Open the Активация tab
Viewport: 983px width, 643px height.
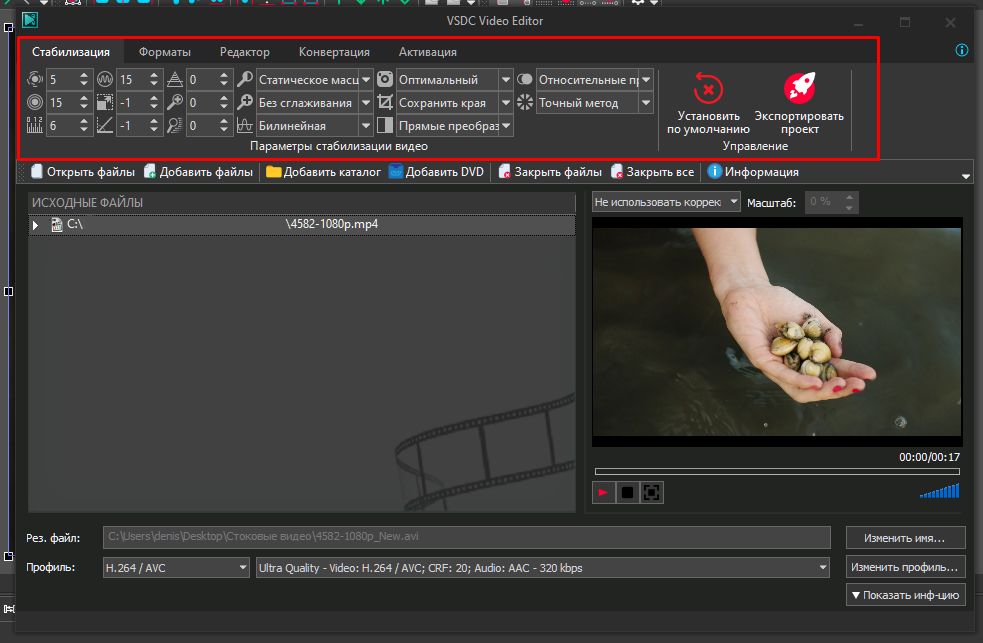428,52
